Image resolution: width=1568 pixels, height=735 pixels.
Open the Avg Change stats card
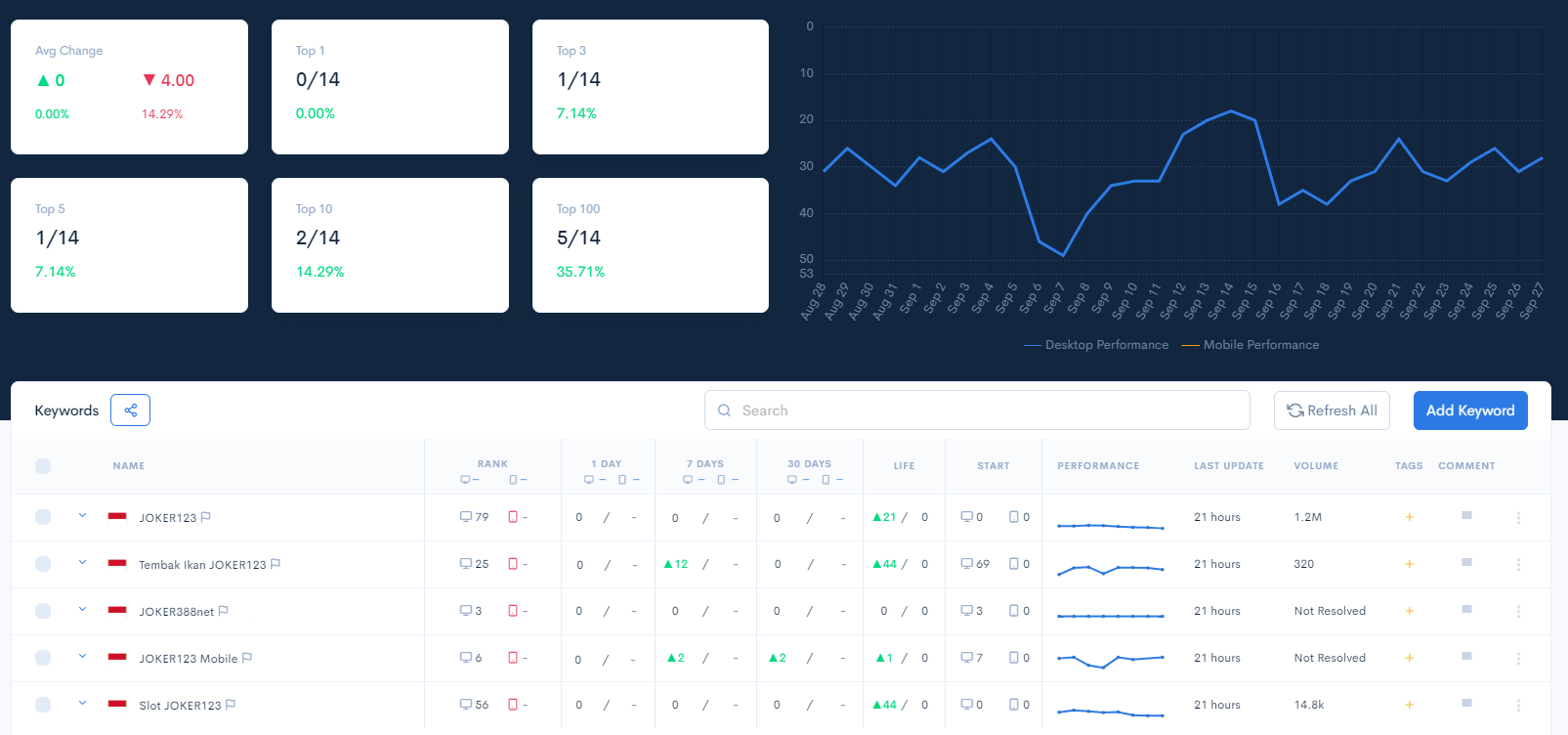129,87
